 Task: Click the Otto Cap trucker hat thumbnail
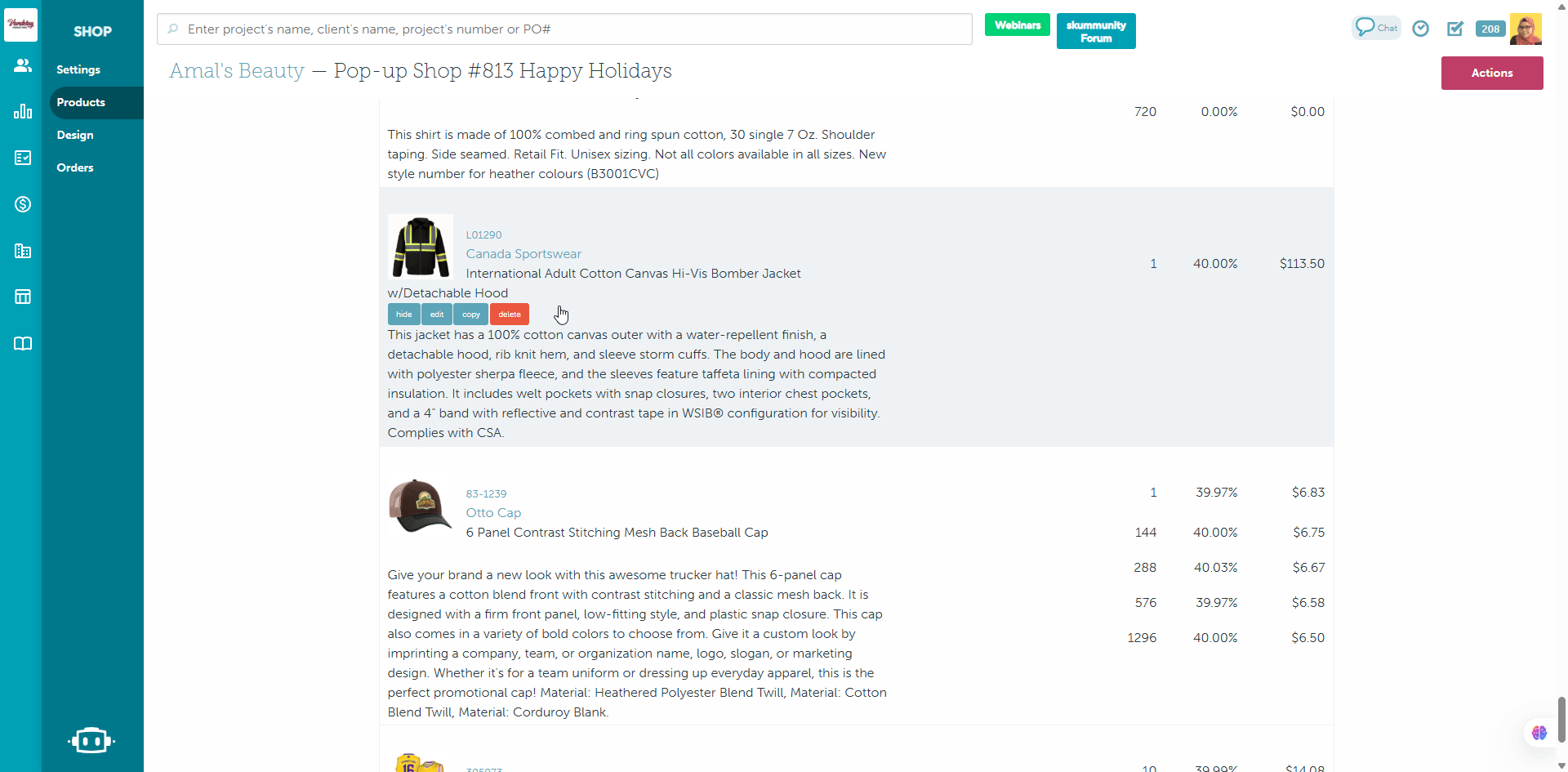[x=420, y=506]
